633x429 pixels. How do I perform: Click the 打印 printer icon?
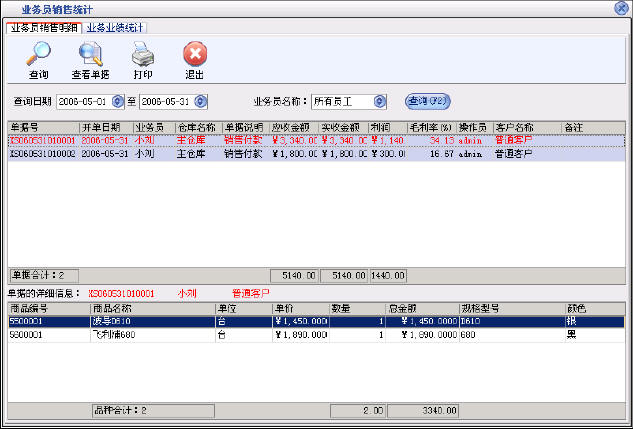click(143, 54)
